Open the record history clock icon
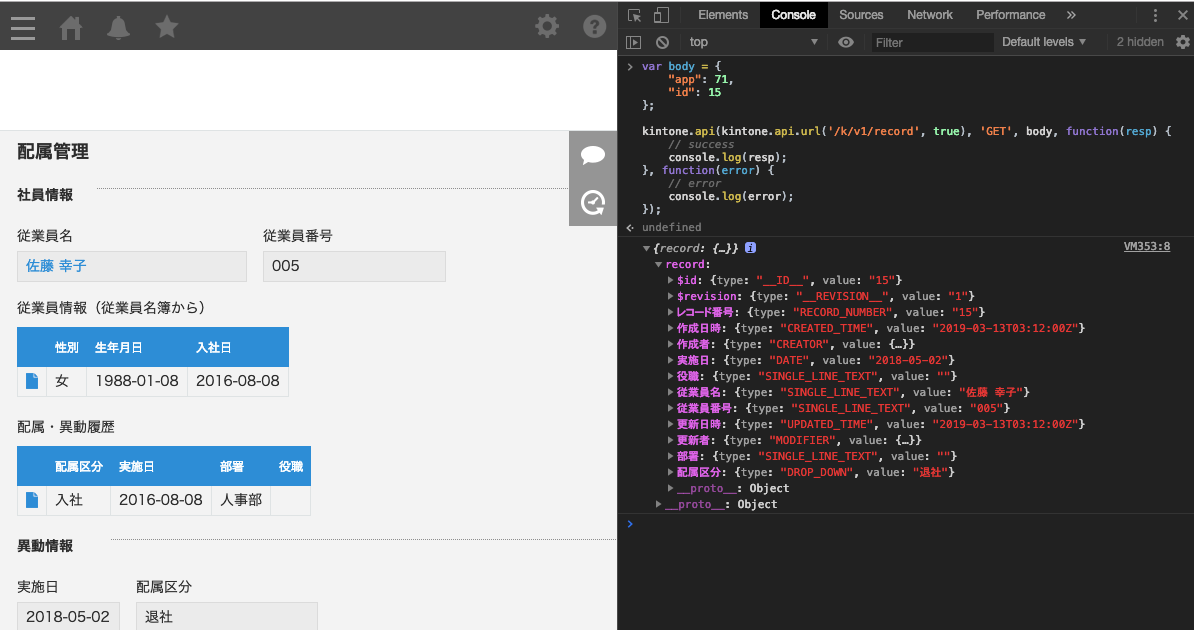 tap(593, 203)
